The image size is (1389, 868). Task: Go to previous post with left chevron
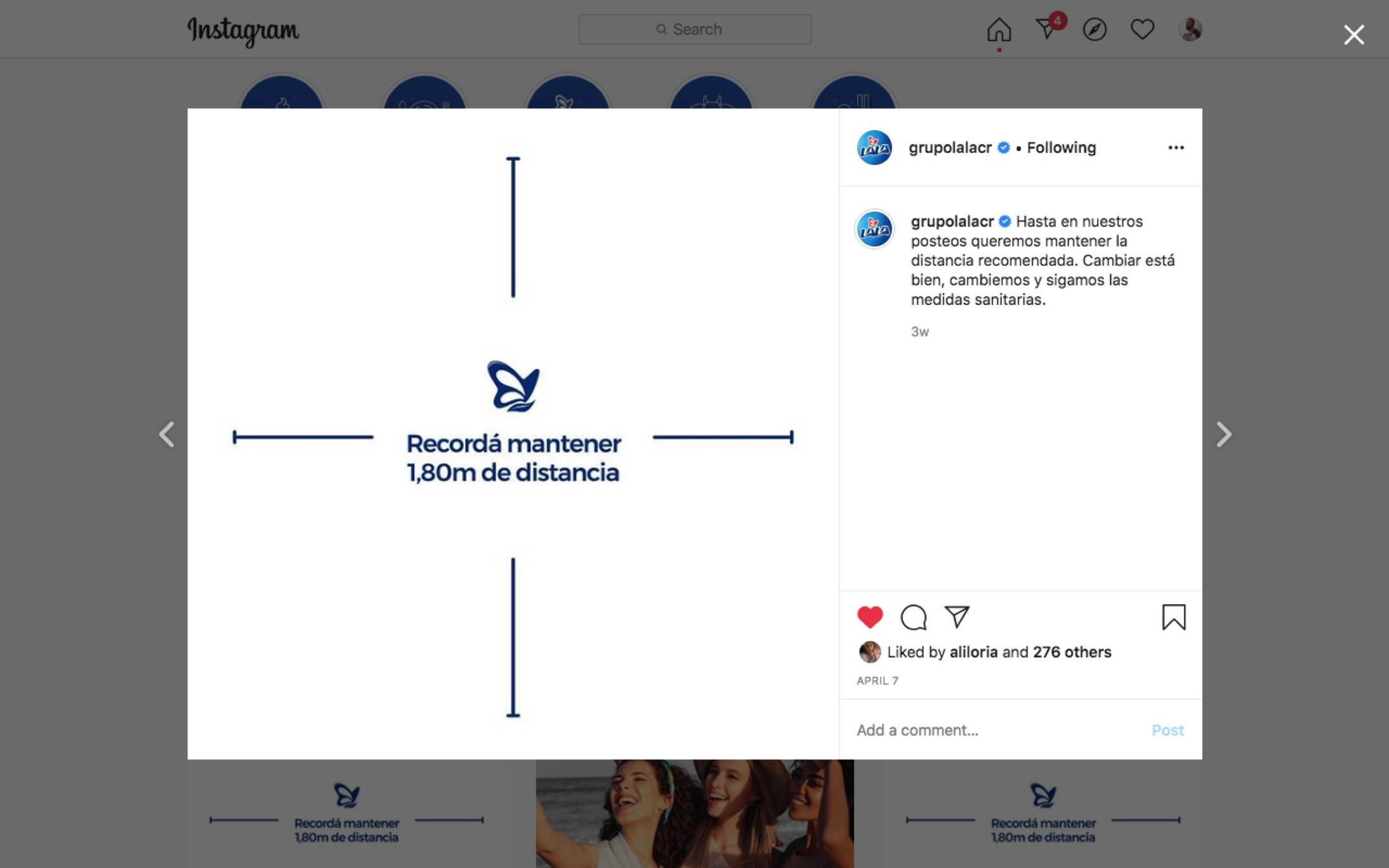pos(166,434)
